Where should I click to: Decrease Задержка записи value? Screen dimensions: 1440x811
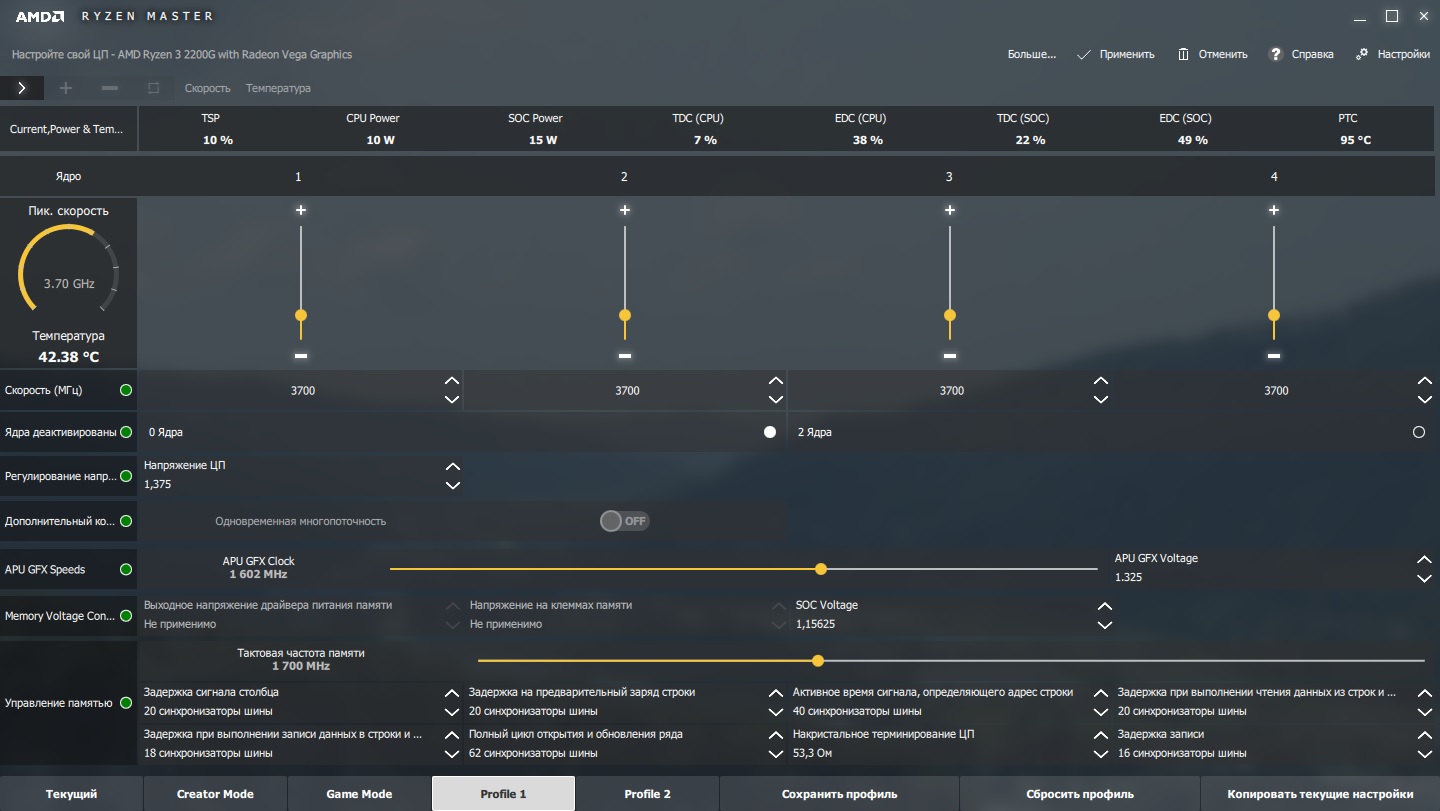pyautogui.click(x=1425, y=754)
